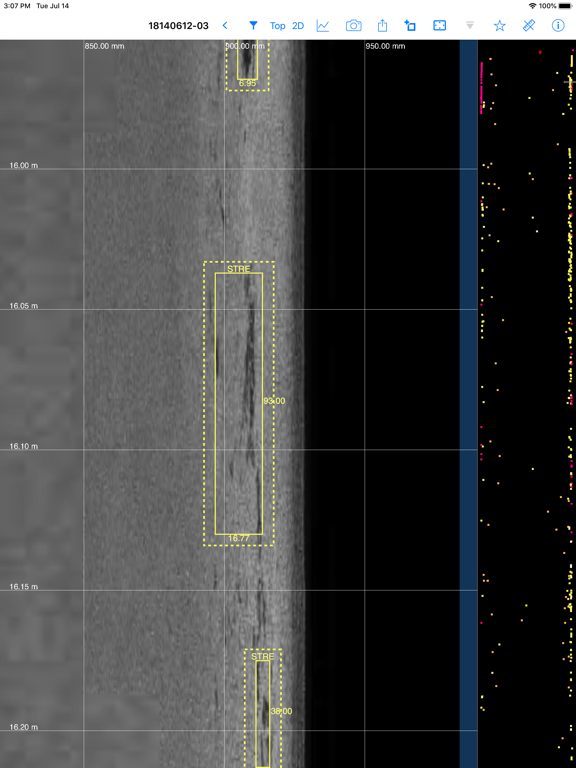Tap the greyed down triangle icon
This screenshot has height=768, width=576.
[470, 25]
